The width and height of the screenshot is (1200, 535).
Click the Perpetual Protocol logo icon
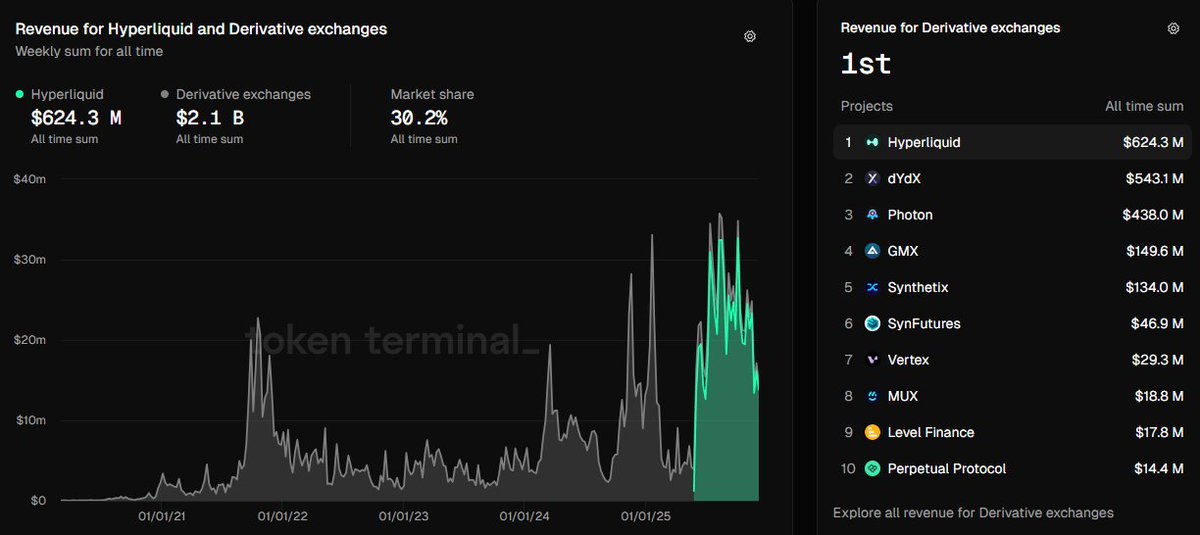pos(872,468)
